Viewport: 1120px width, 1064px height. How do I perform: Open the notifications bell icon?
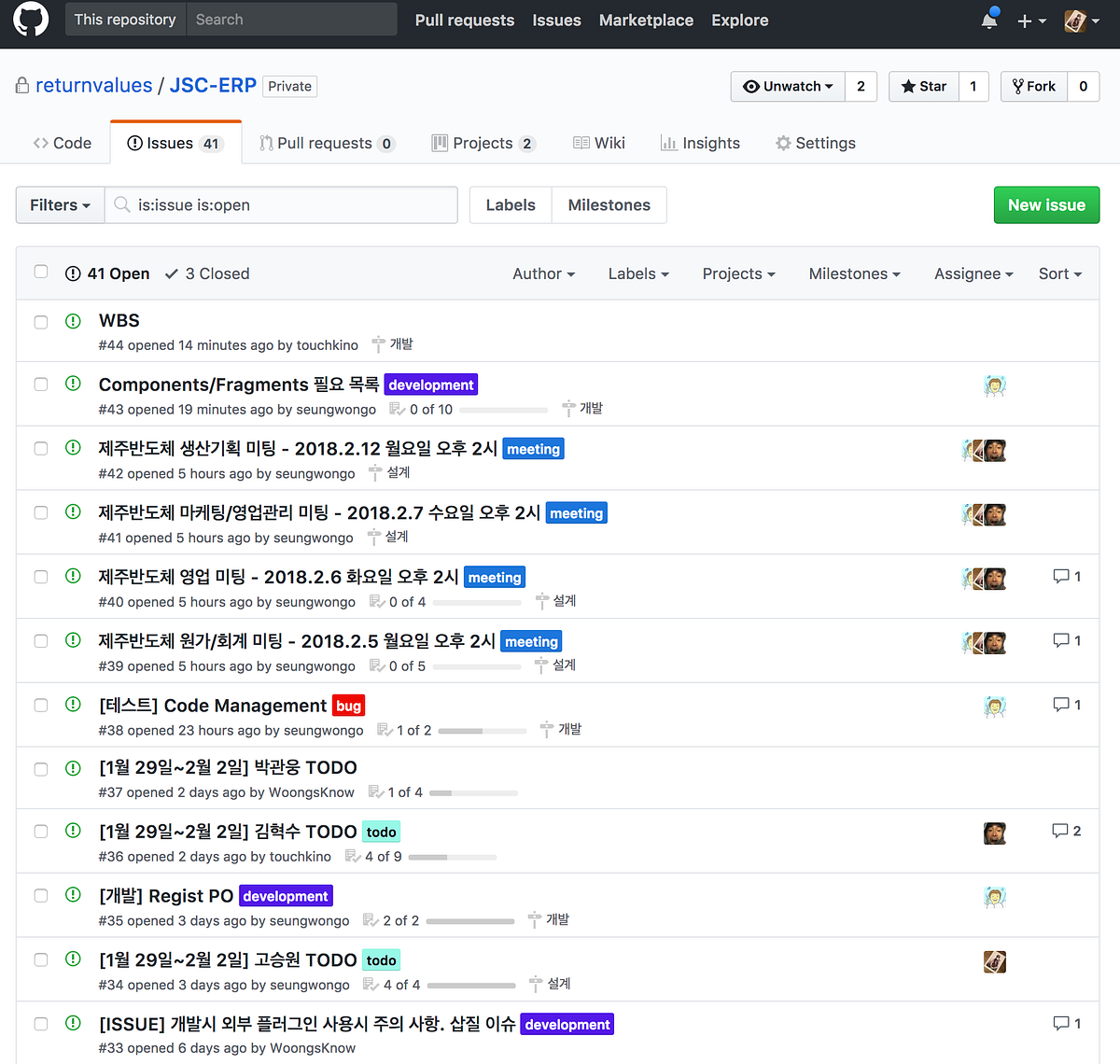987,20
